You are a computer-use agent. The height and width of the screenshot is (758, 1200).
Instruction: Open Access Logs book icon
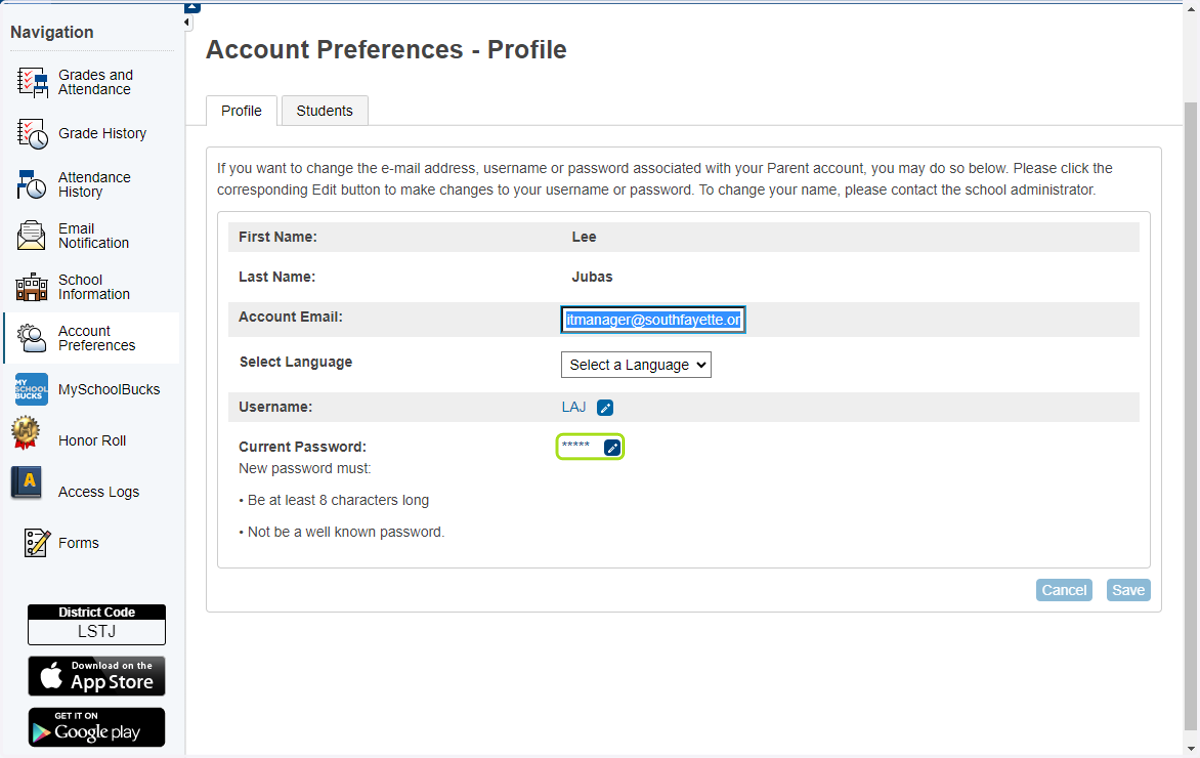tap(26, 483)
